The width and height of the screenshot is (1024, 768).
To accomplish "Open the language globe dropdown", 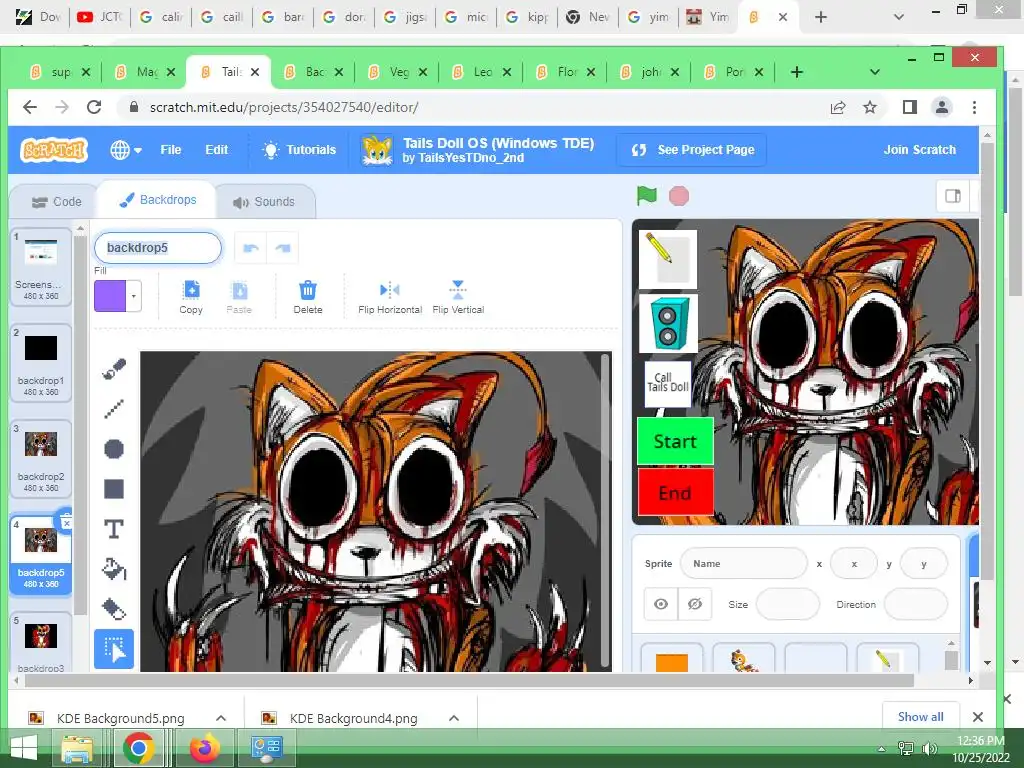I will (125, 150).
